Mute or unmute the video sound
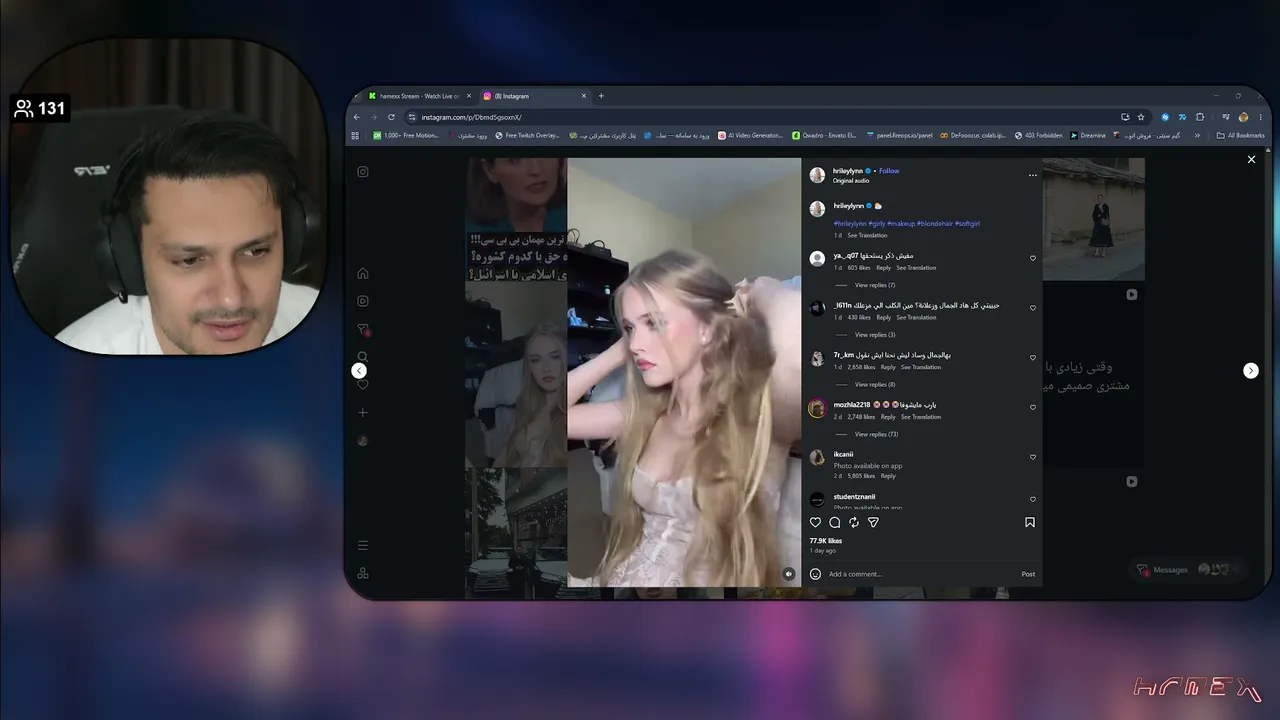Viewport: 1280px width, 720px height. (x=789, y=574)
